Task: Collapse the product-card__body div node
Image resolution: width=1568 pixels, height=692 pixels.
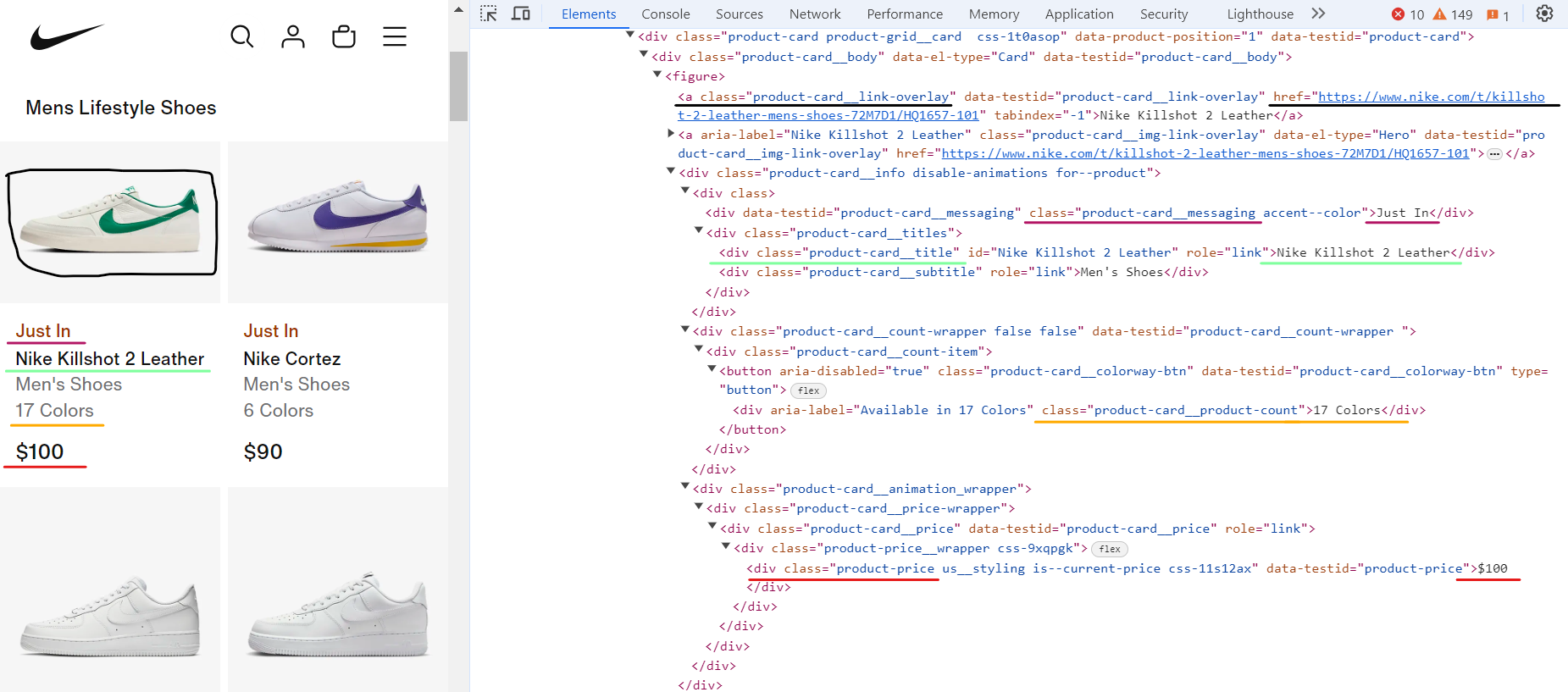Action: pos(644,55)
